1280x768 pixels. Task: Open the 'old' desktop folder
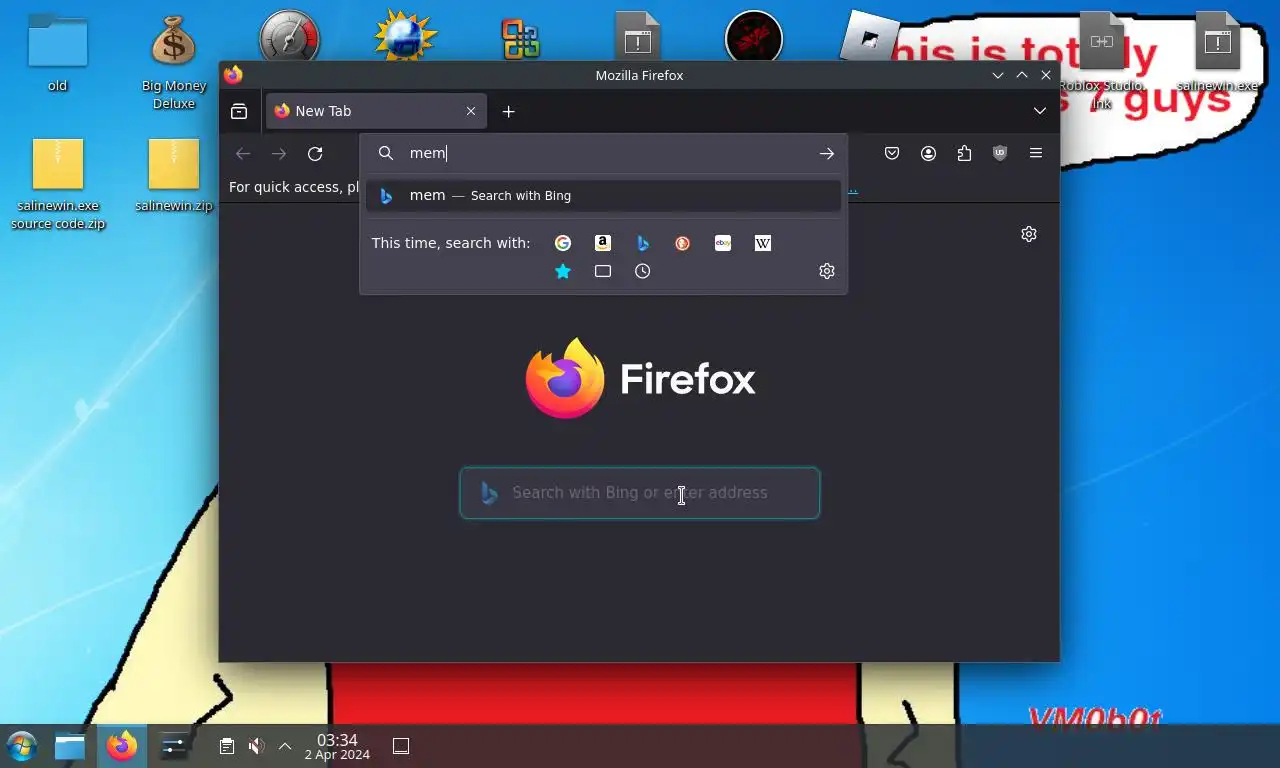57,55
